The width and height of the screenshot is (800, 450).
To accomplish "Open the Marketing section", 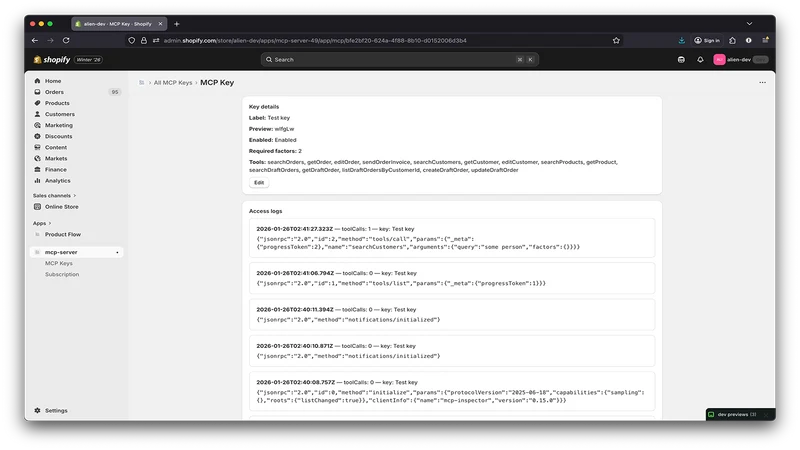I will 58,126.
